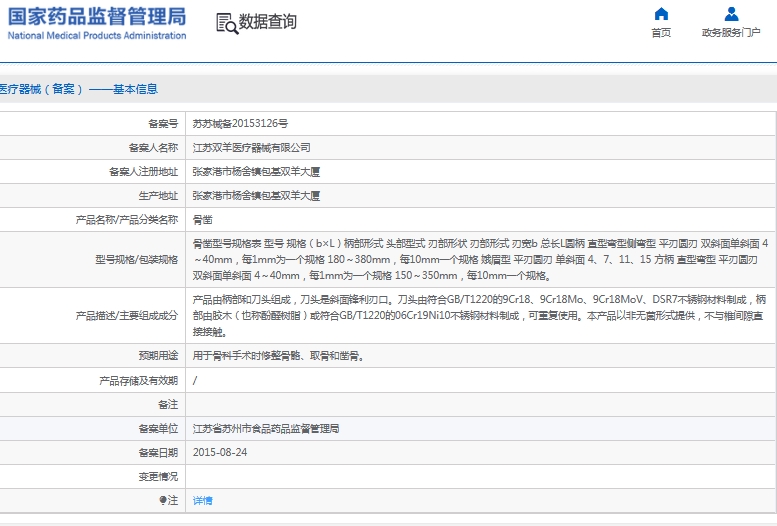Screen dimensions: 777x526
Task: Click the 备案人名称 row label
Action: 153,148
